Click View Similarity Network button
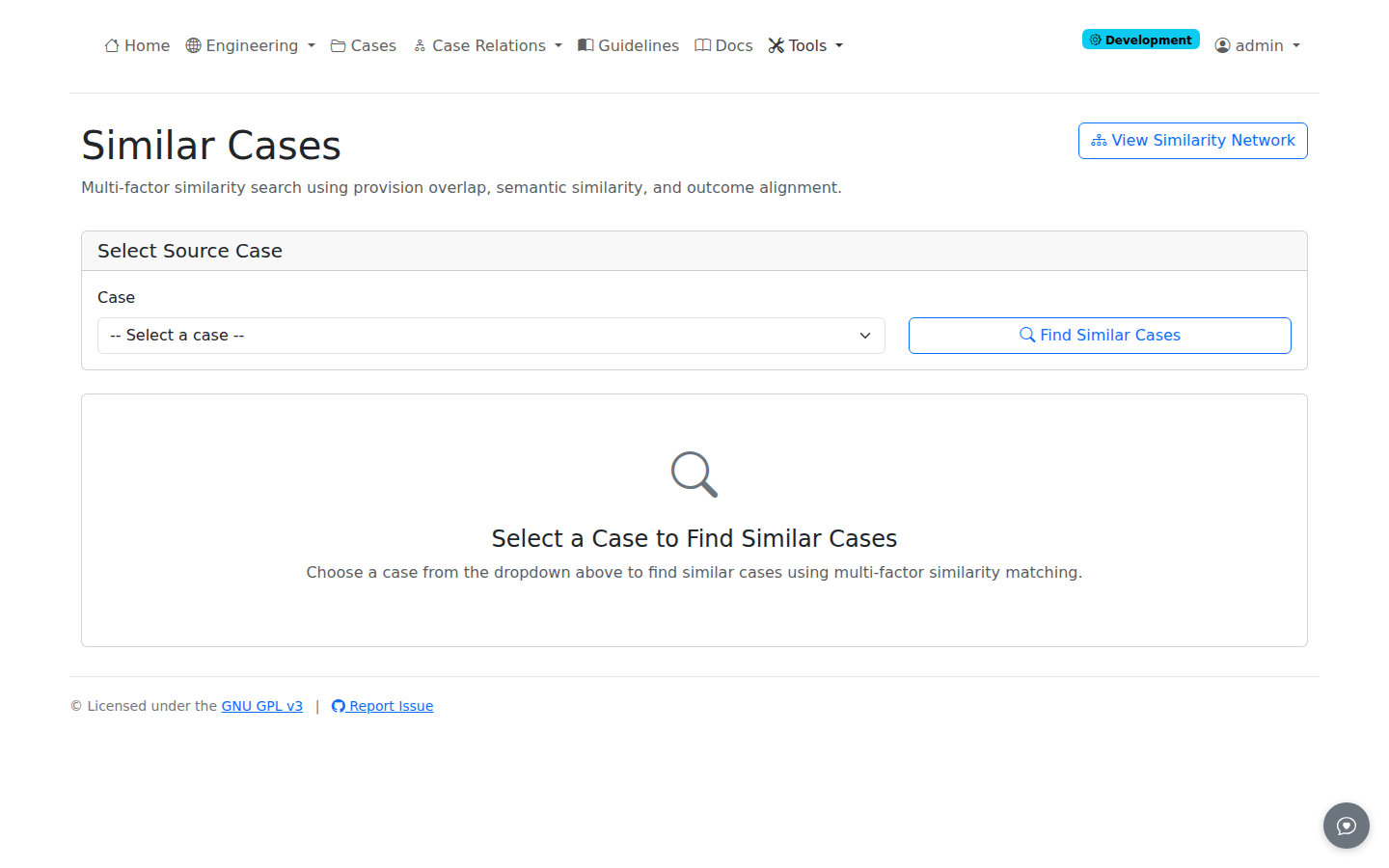 1193,141
